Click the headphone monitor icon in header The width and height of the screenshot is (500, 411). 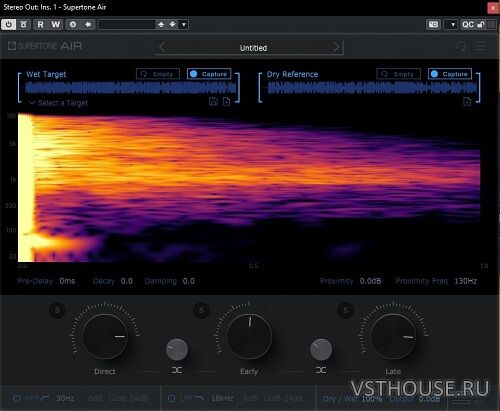tap(461, 46)
